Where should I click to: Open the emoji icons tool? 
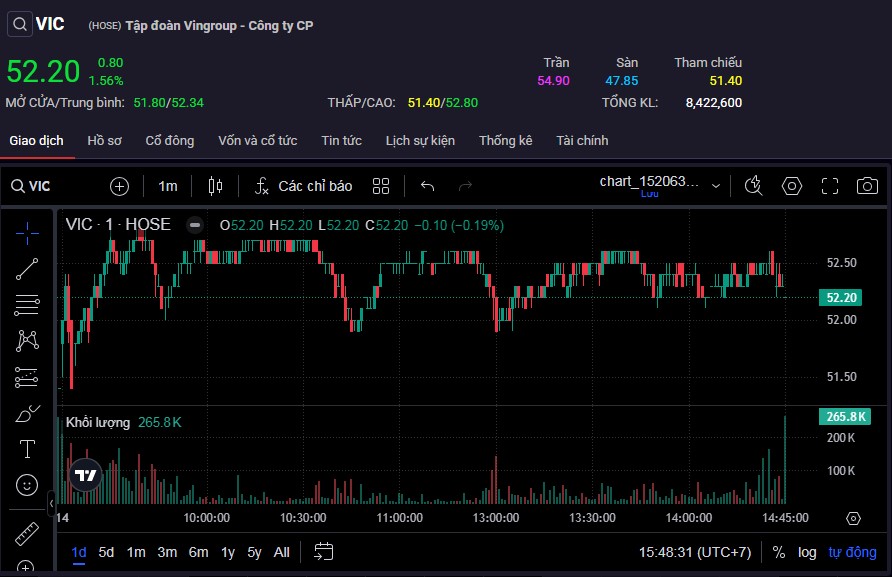click(x=27, y=485)
